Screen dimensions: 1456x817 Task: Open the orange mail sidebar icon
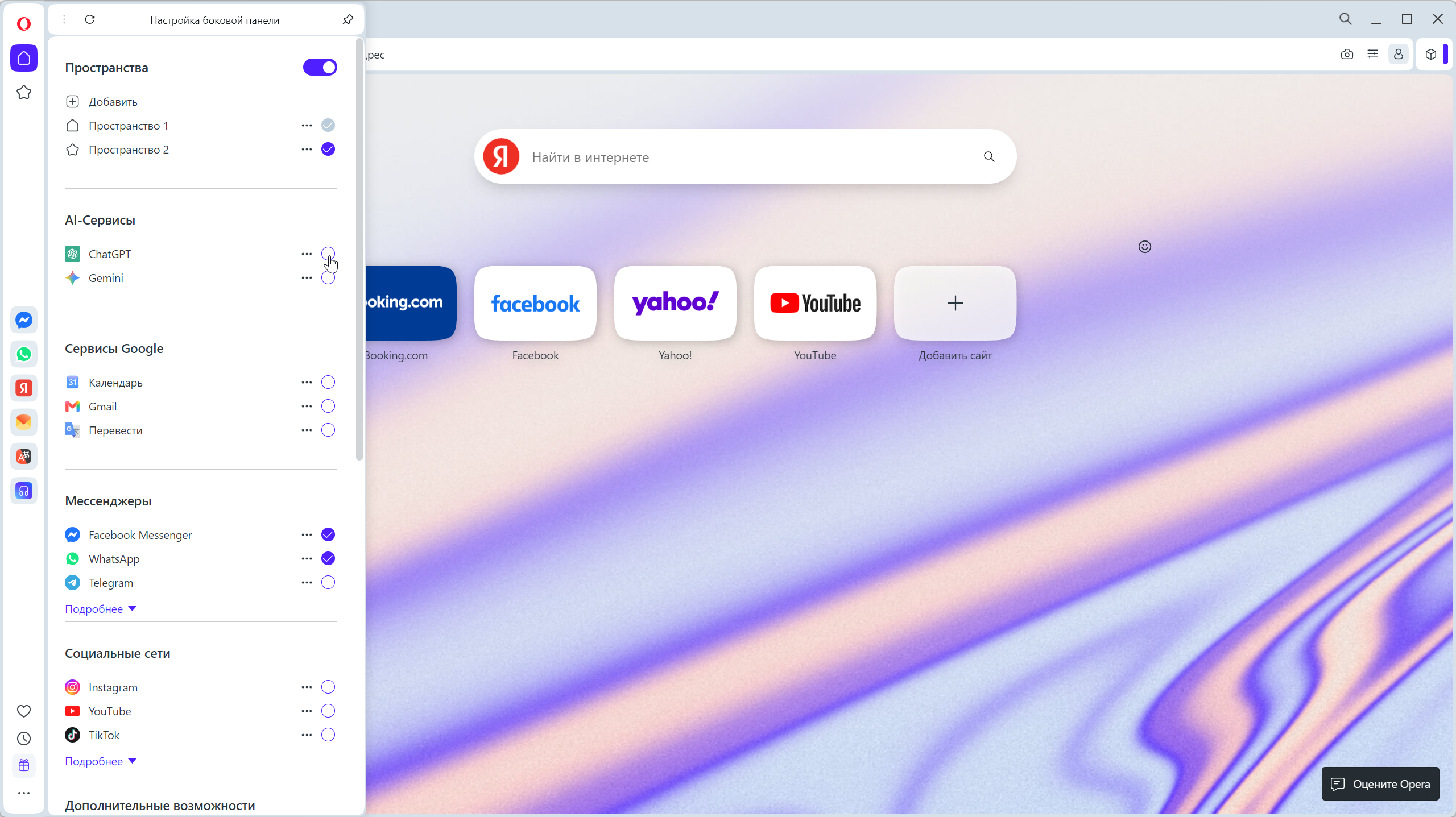click(x=24, y=422)
